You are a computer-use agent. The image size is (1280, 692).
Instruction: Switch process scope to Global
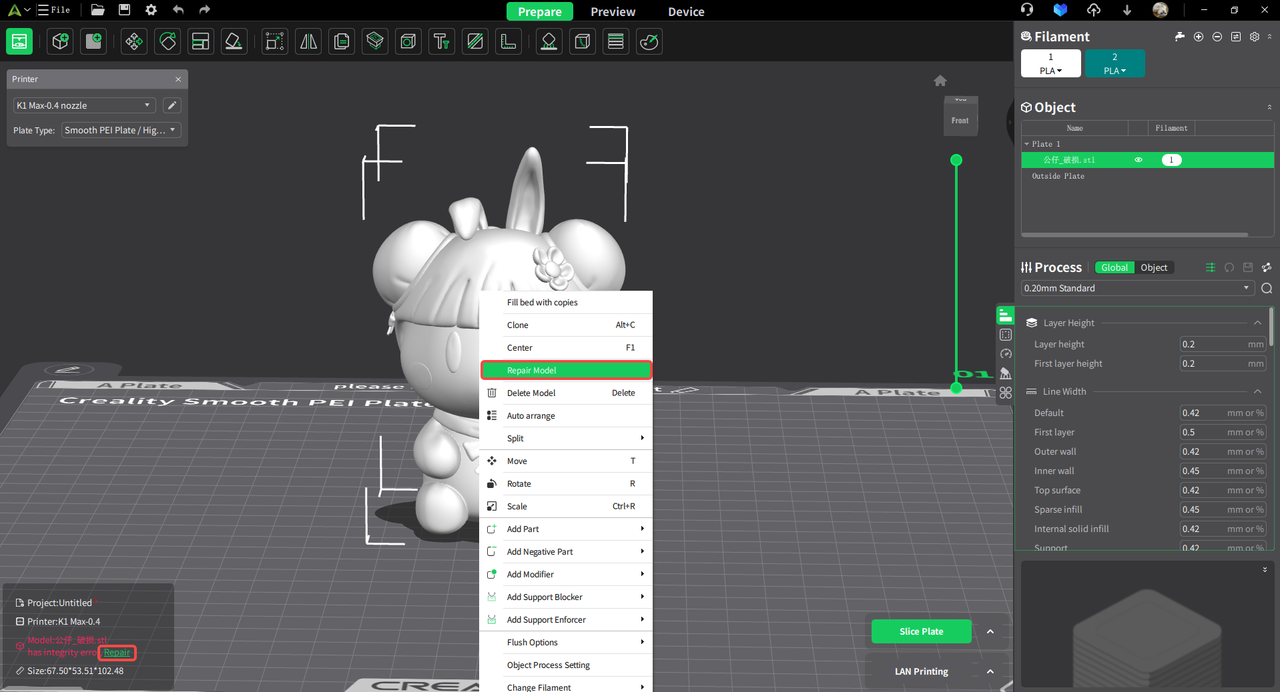click(1115, 268)
